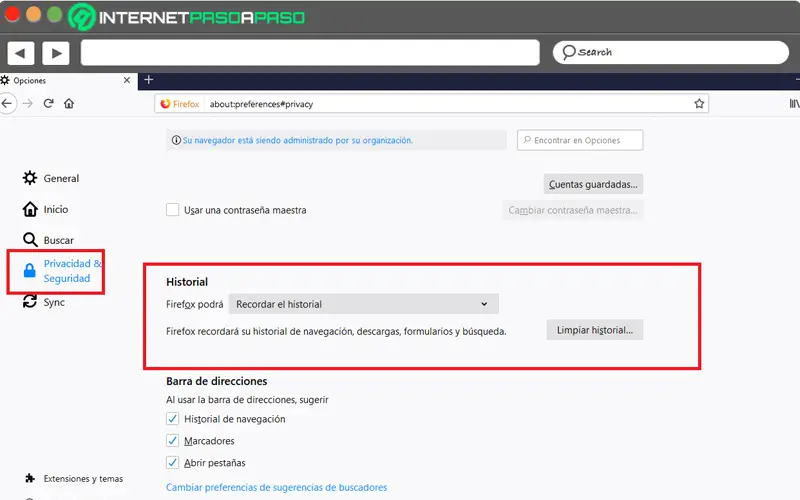Click the Firefox identity icon in address bar
The width and height of the screenshot is (800, 500).
(x=180, y=104)
